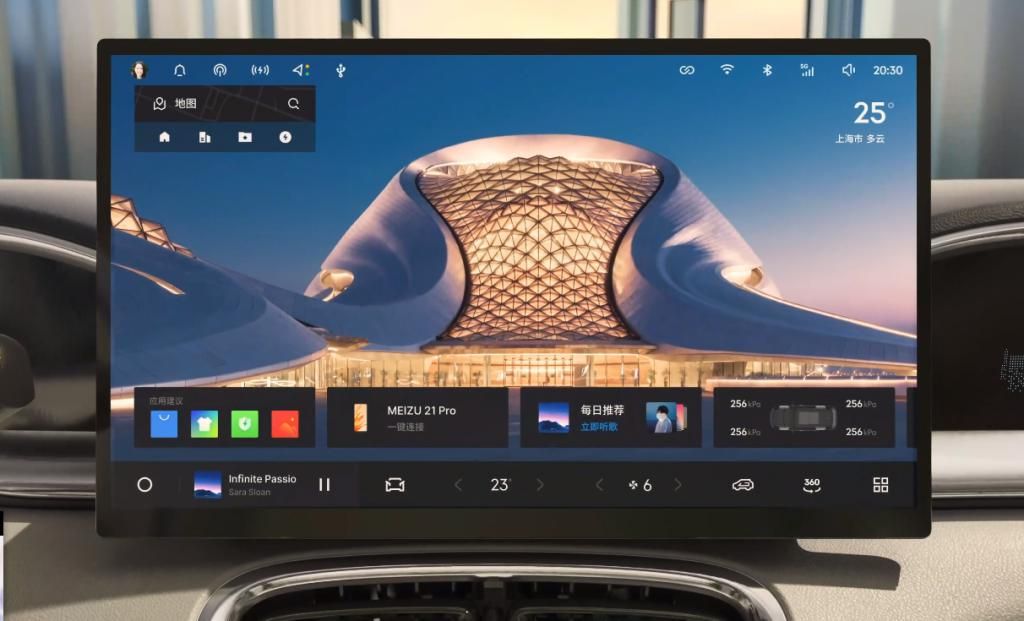Find charging stations via the lightning icon
Screen dimensions: 1024x621
[285, 137]
